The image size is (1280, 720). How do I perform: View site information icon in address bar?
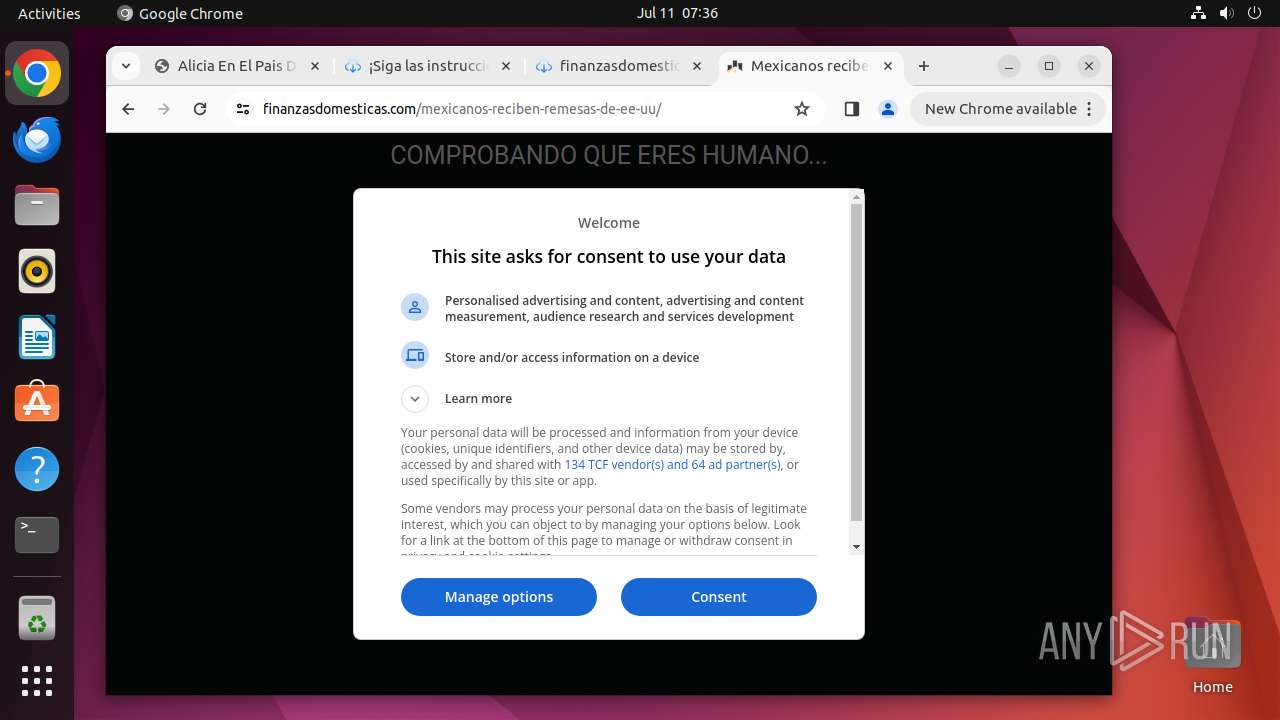243,109
